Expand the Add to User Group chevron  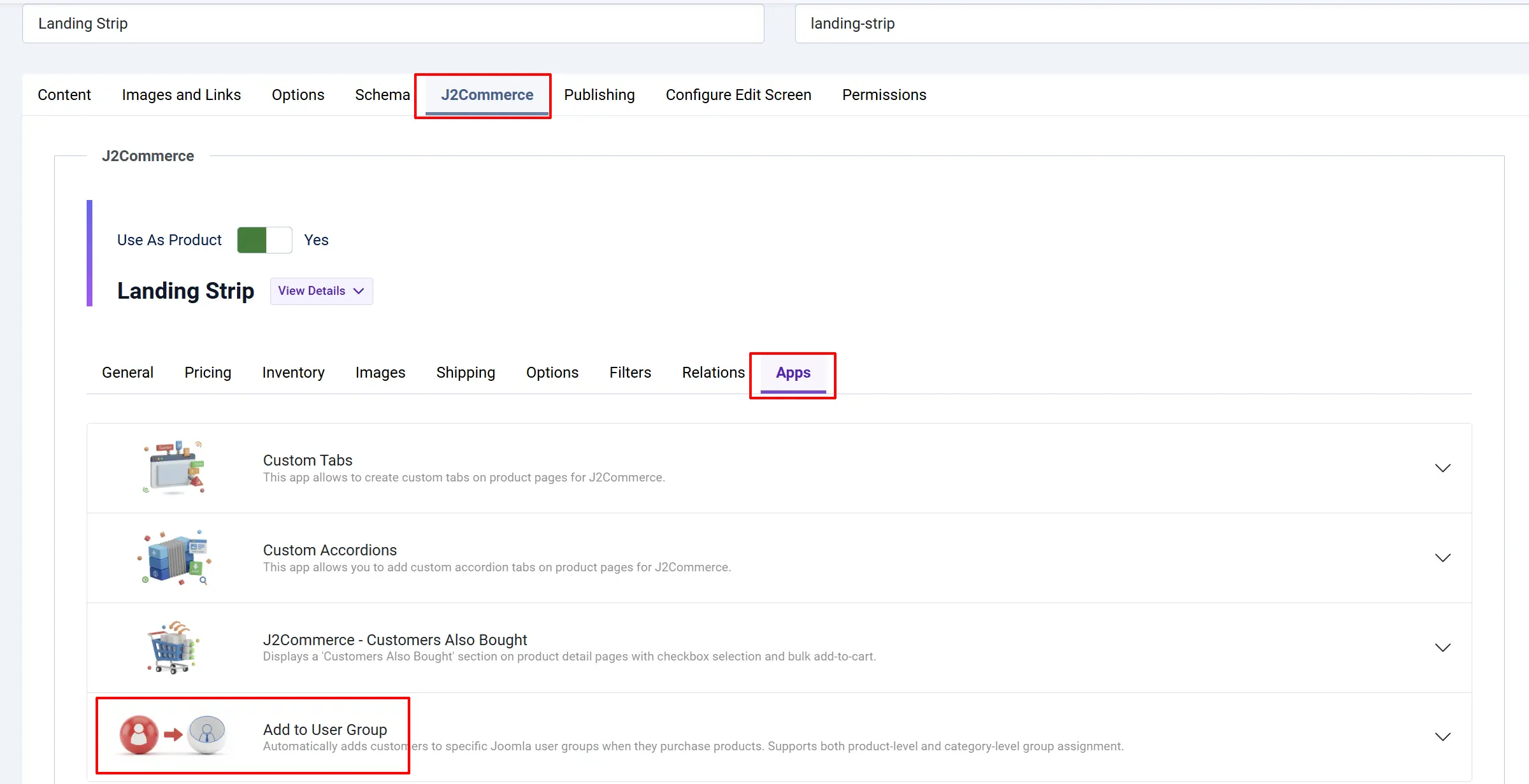click(x=1442, y=737)
